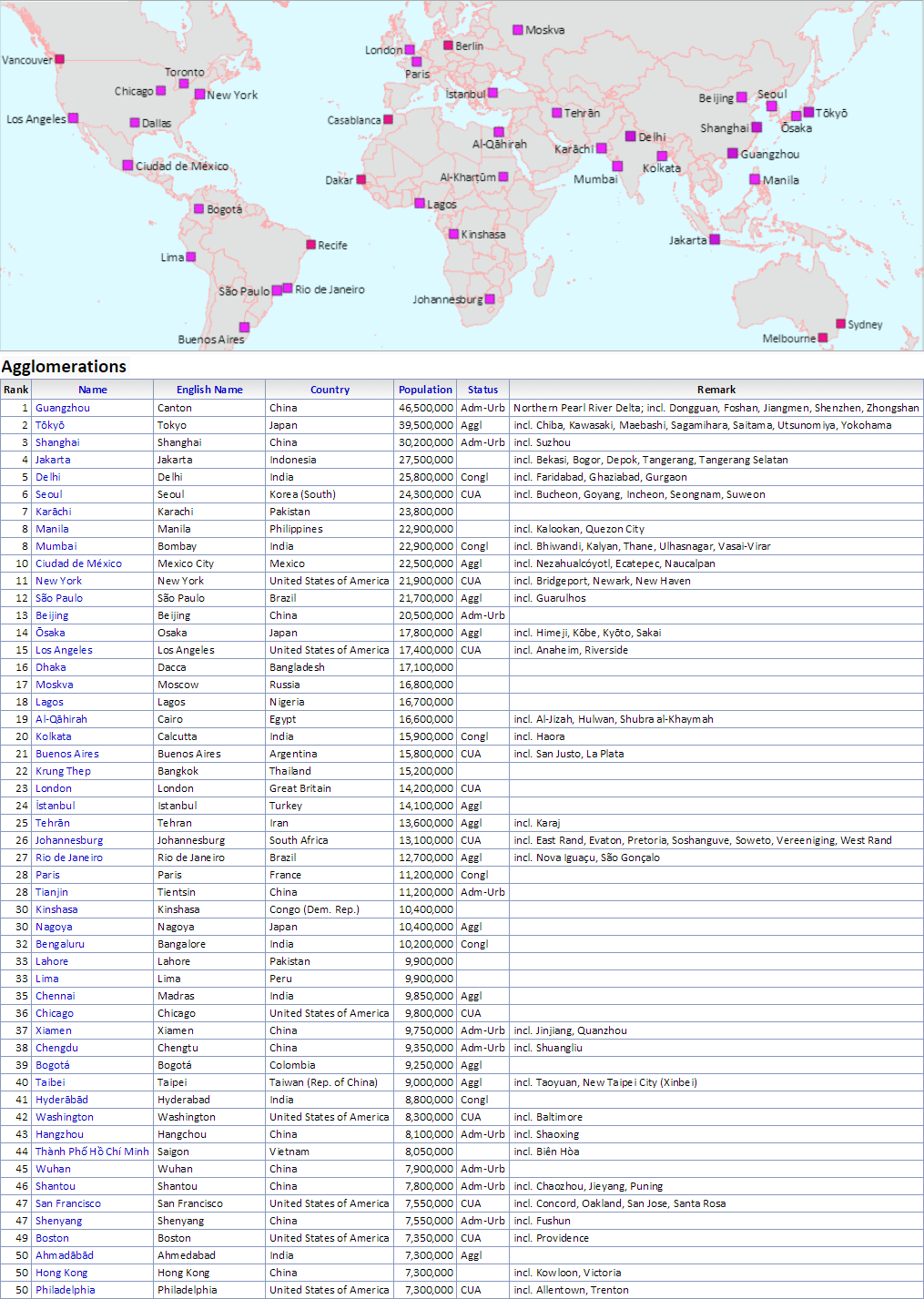Screen dimensions: 924x1299
Task: Select the Lima marker on the map
Action: click(x=191, y=258)
